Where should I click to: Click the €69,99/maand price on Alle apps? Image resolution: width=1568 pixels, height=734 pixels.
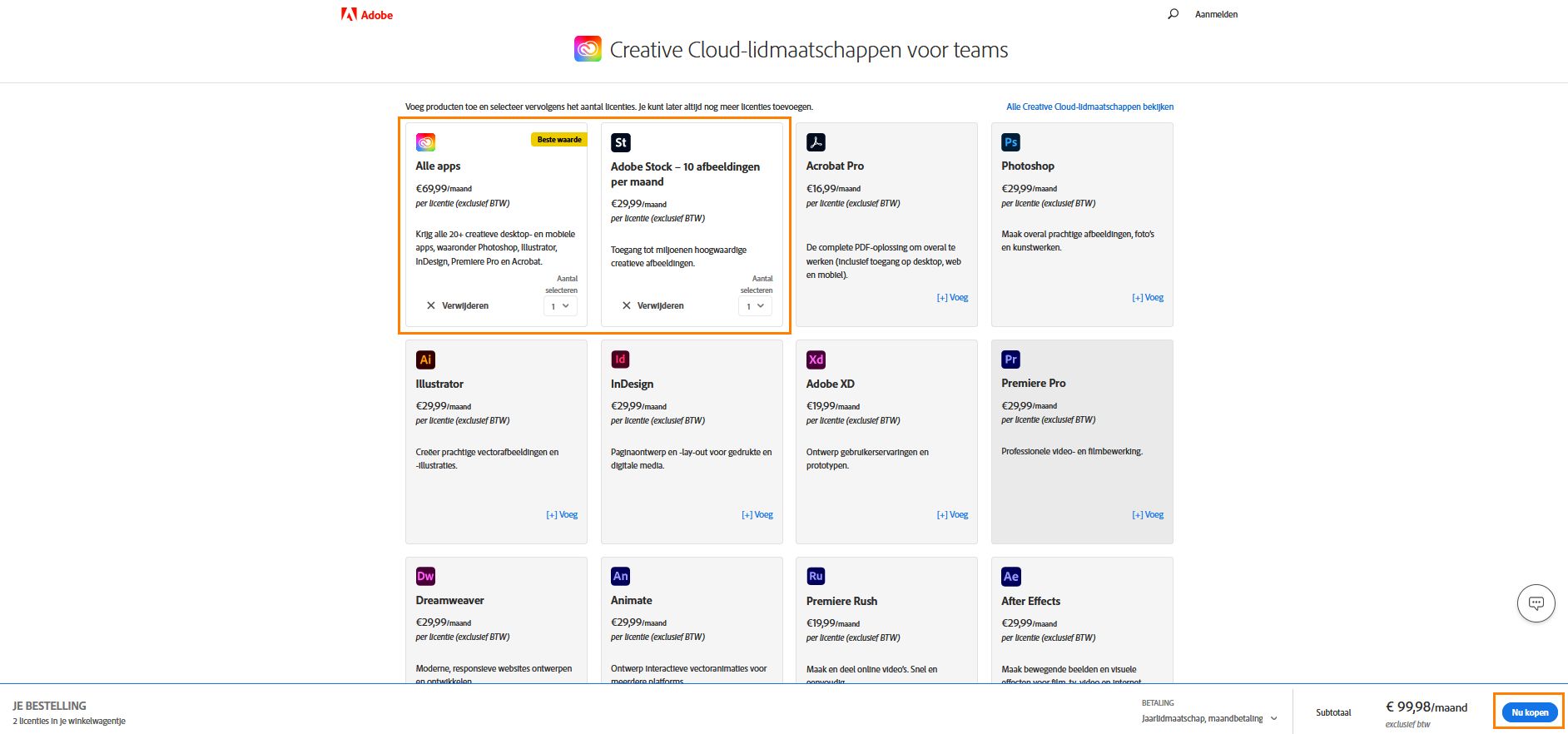click(x=444, y=188)
